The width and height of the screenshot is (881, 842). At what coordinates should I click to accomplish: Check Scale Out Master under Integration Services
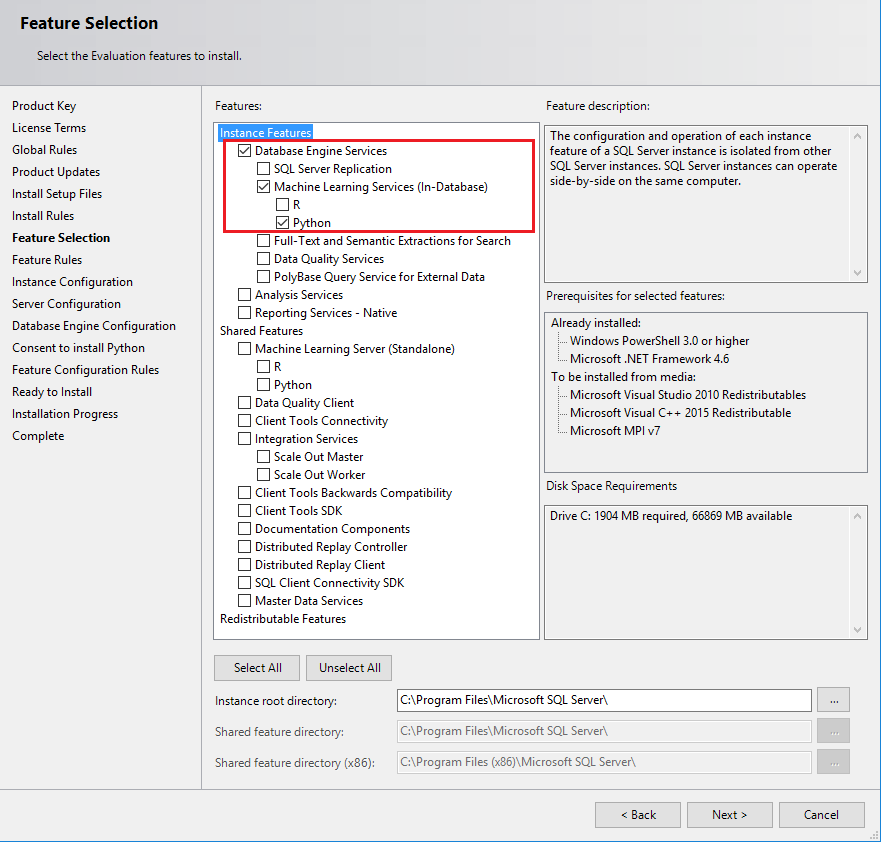[264, 457]
